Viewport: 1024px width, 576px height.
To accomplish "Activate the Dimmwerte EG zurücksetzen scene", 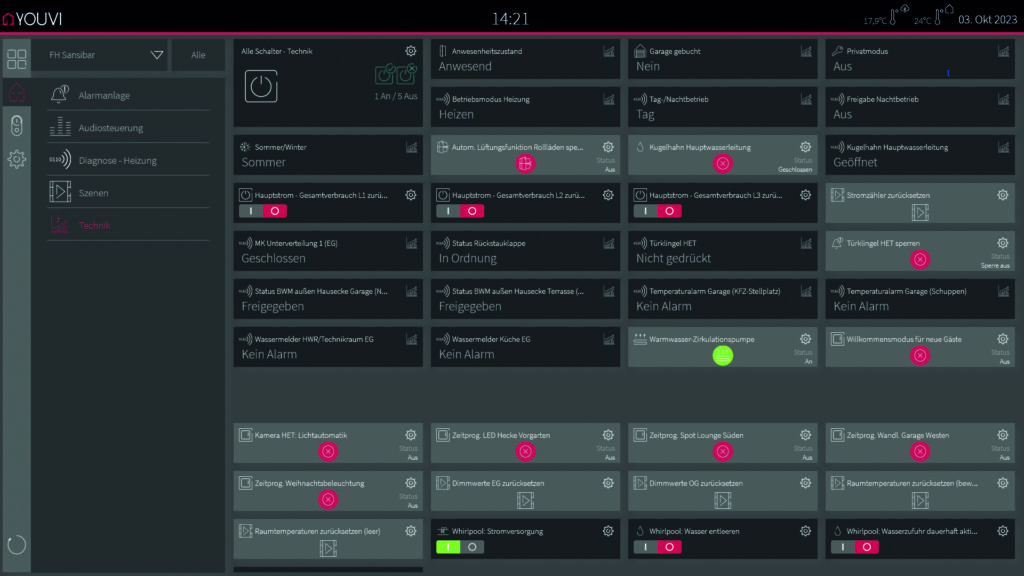I will point(525,500).
